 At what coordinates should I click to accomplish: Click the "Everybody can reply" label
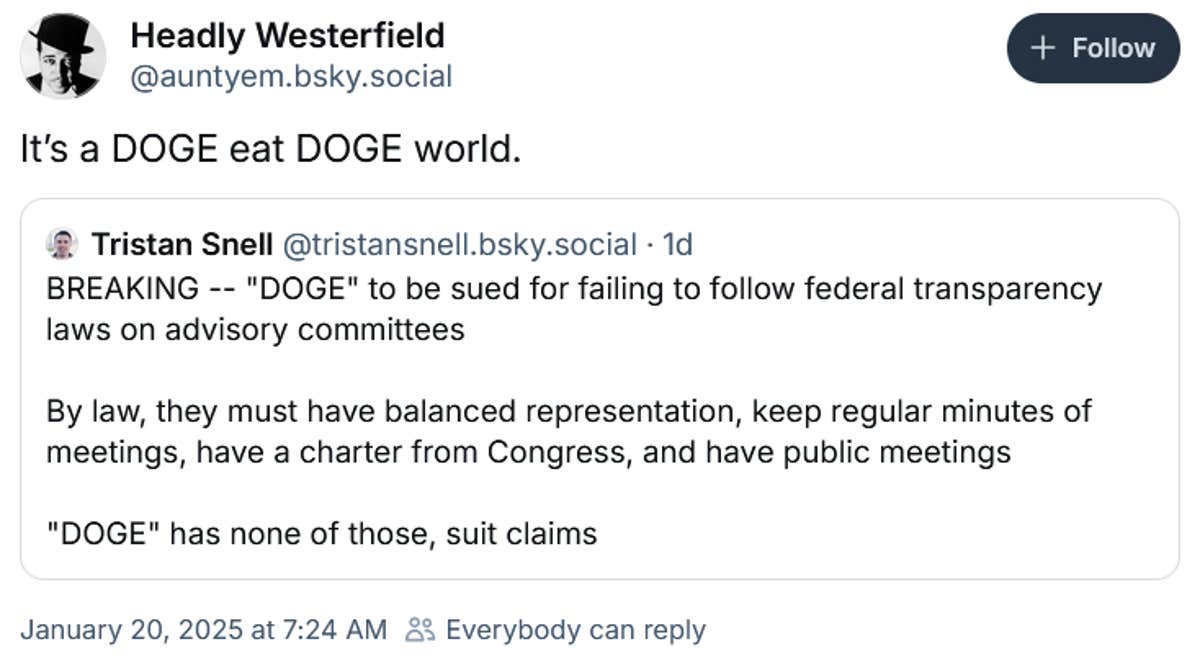pos(575,630)
